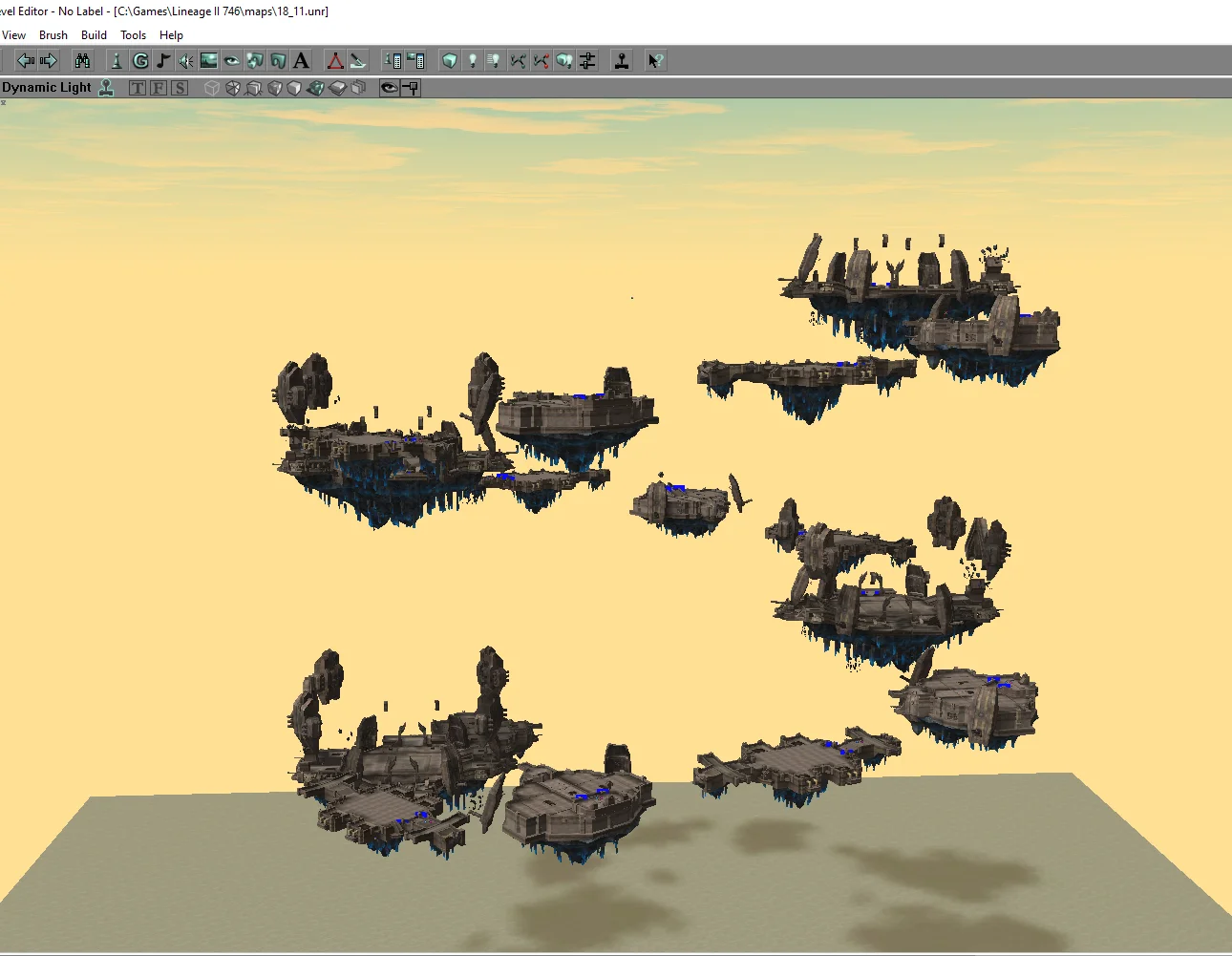Click the Build Geometry cube icon

coord(450,61)
